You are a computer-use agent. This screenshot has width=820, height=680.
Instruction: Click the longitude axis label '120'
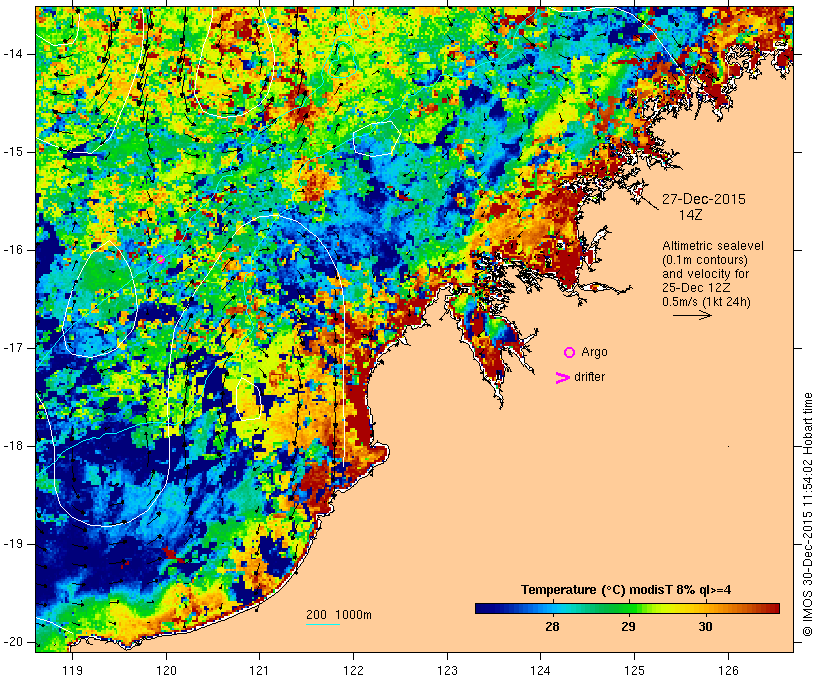click(x=166, y=671)
